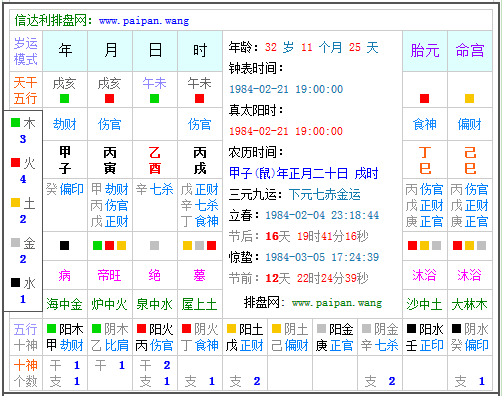Screen dimensions: 502x396
Task: Click the gray square beside 阳金
Action: [321, 329]
